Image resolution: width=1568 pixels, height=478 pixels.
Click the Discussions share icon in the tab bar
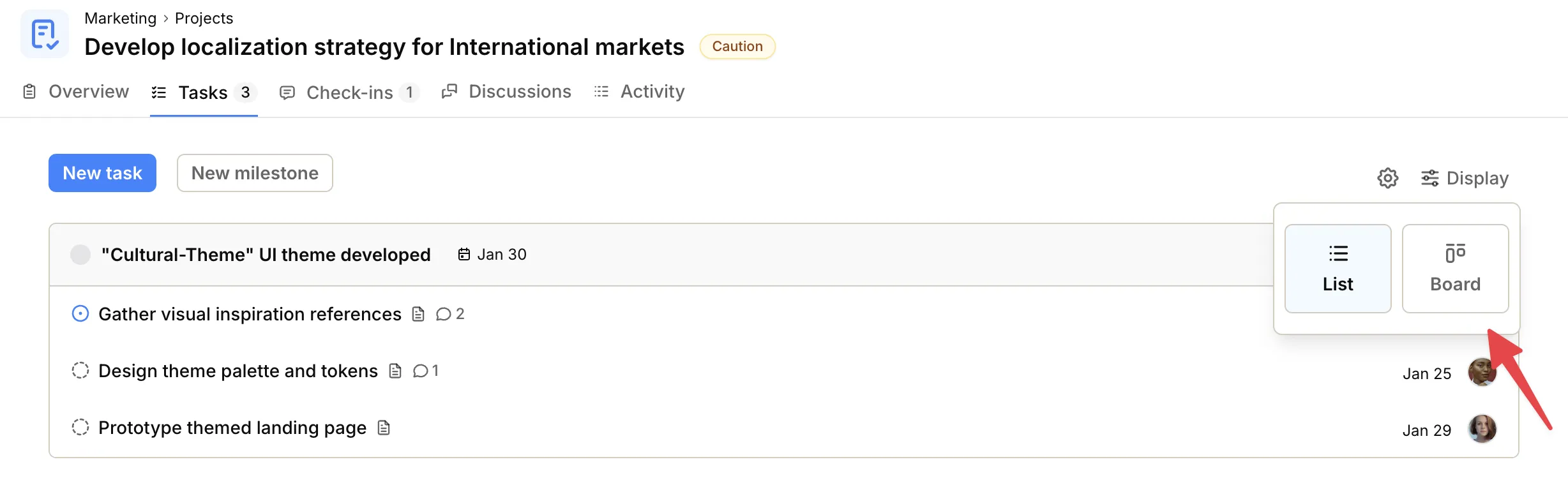point(449,91)
